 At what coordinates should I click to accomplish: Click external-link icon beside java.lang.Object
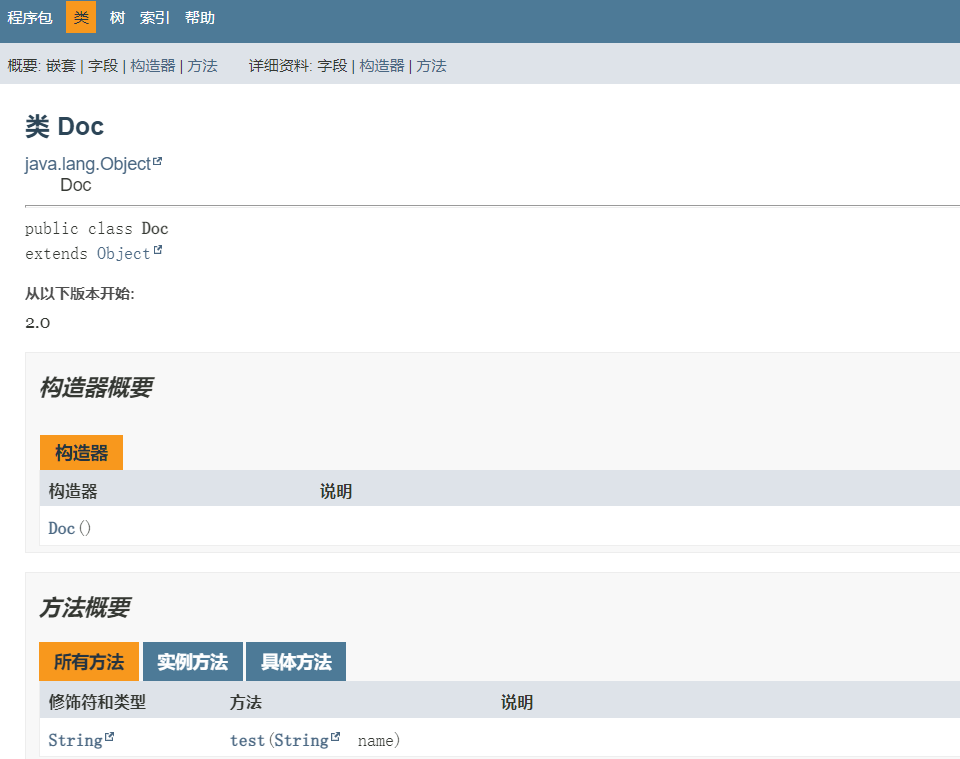pos(157,162)
